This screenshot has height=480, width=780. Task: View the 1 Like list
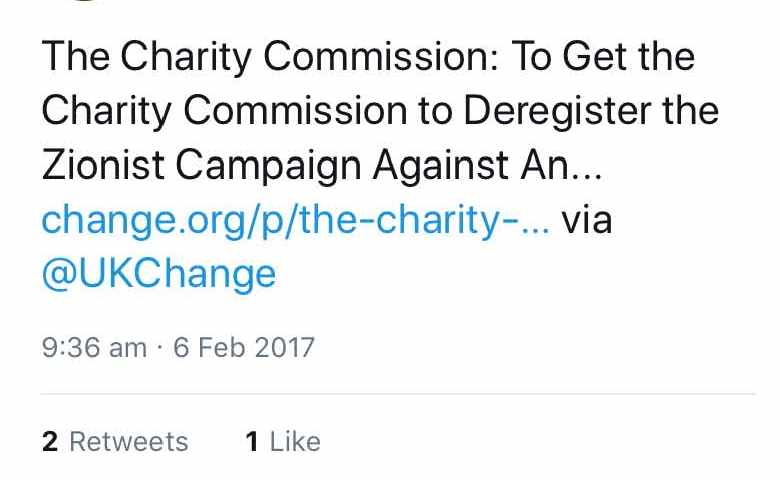pyautogui.click(x=283, y=442)
